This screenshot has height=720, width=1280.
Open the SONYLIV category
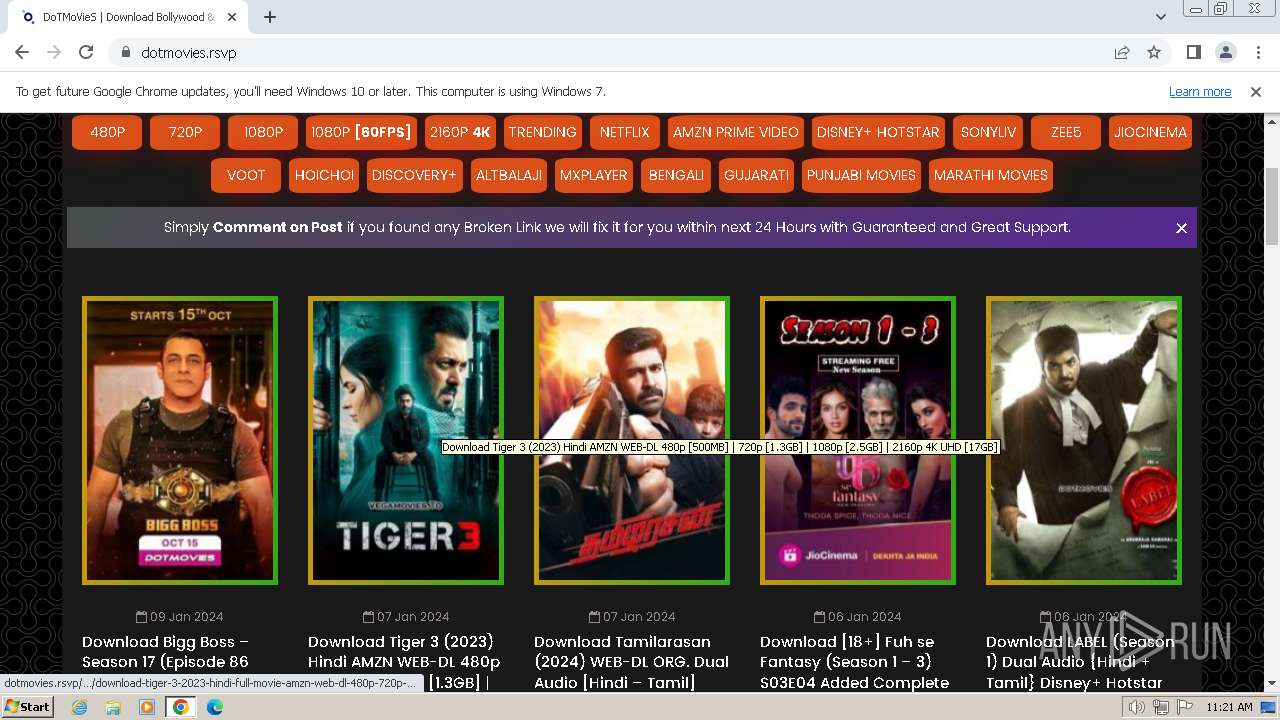[988, 132]
